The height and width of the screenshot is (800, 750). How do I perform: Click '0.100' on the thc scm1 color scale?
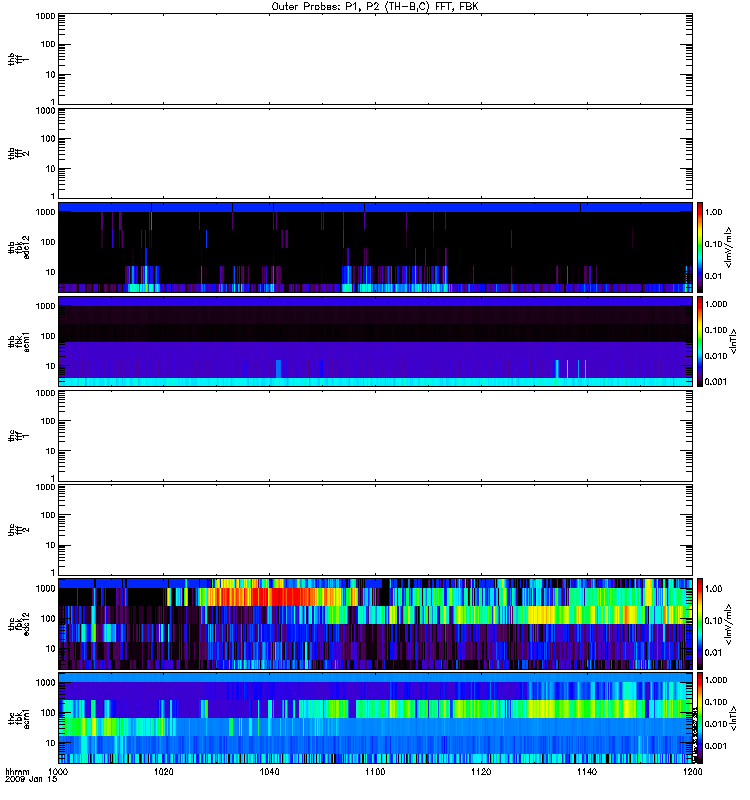716,702
